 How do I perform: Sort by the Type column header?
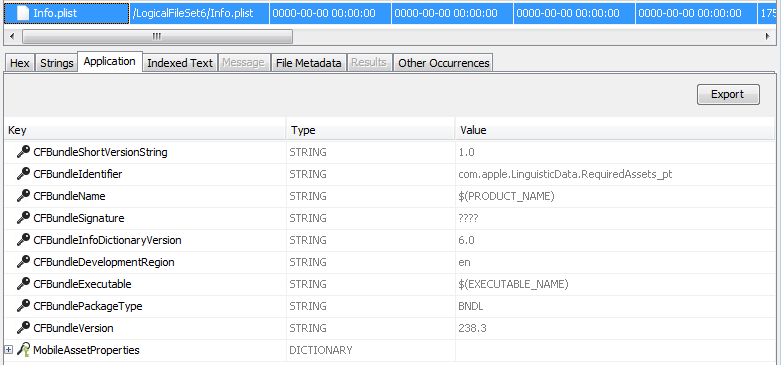371,130
